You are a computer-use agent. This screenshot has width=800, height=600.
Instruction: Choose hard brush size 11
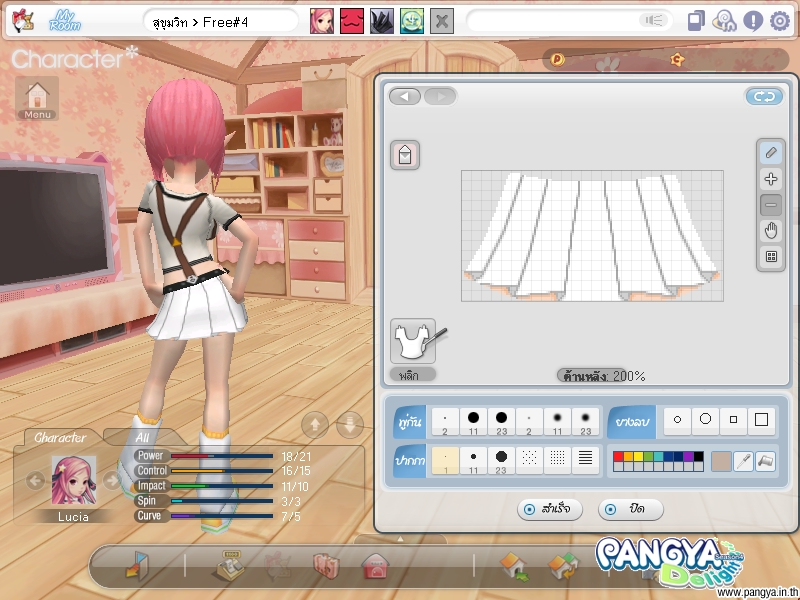[473, 421]
